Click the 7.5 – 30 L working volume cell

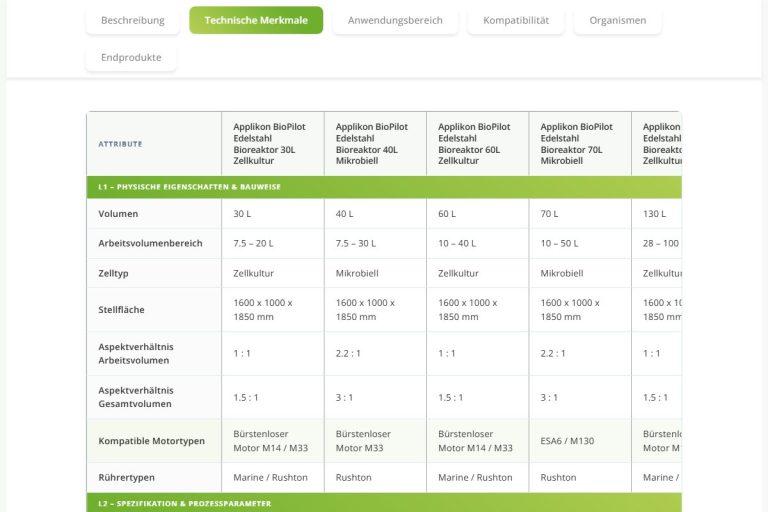(x=375, y=244)
